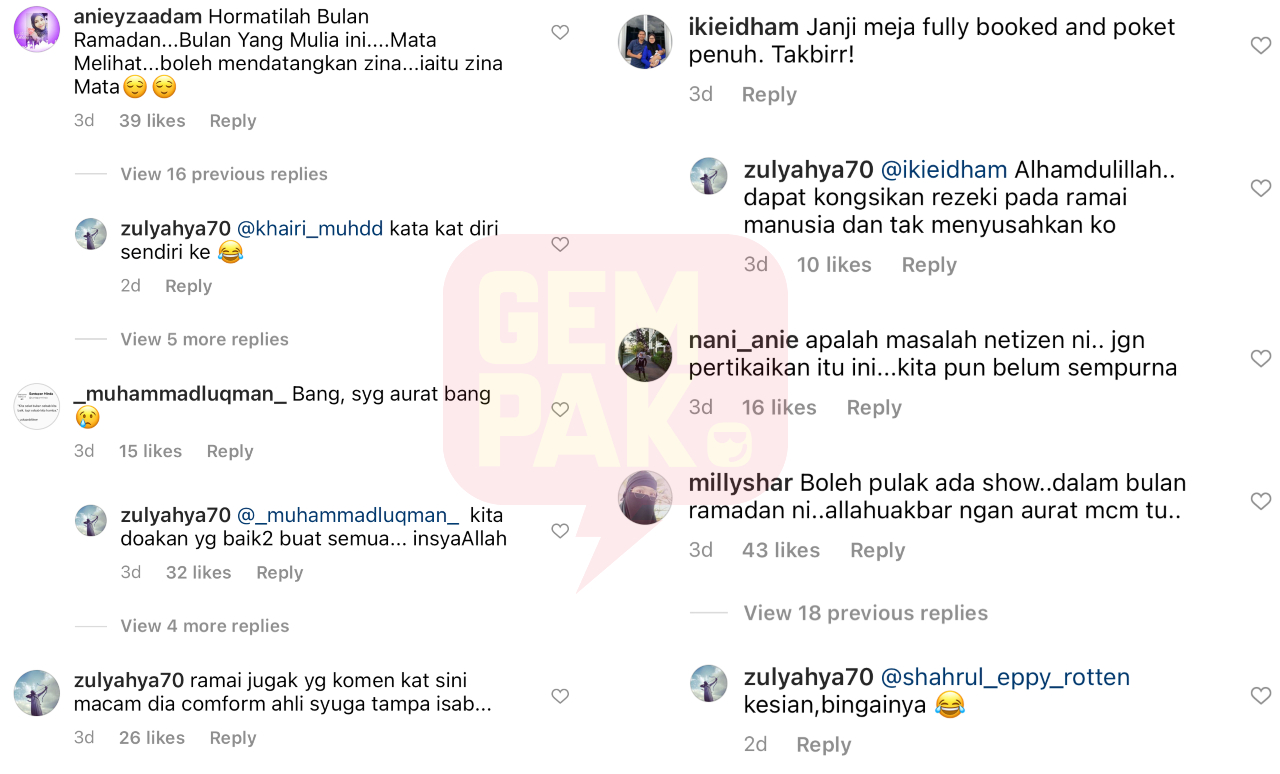Like anieyzaadam's comment with the heart icon
The height and width of the screenshot is (774, 1280).
[560, 33]
